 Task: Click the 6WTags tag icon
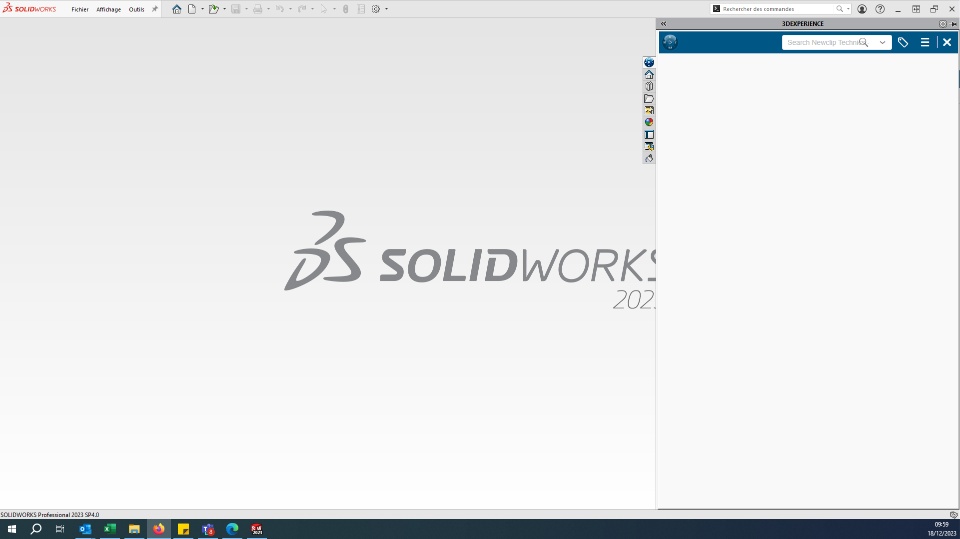(903, 42)
